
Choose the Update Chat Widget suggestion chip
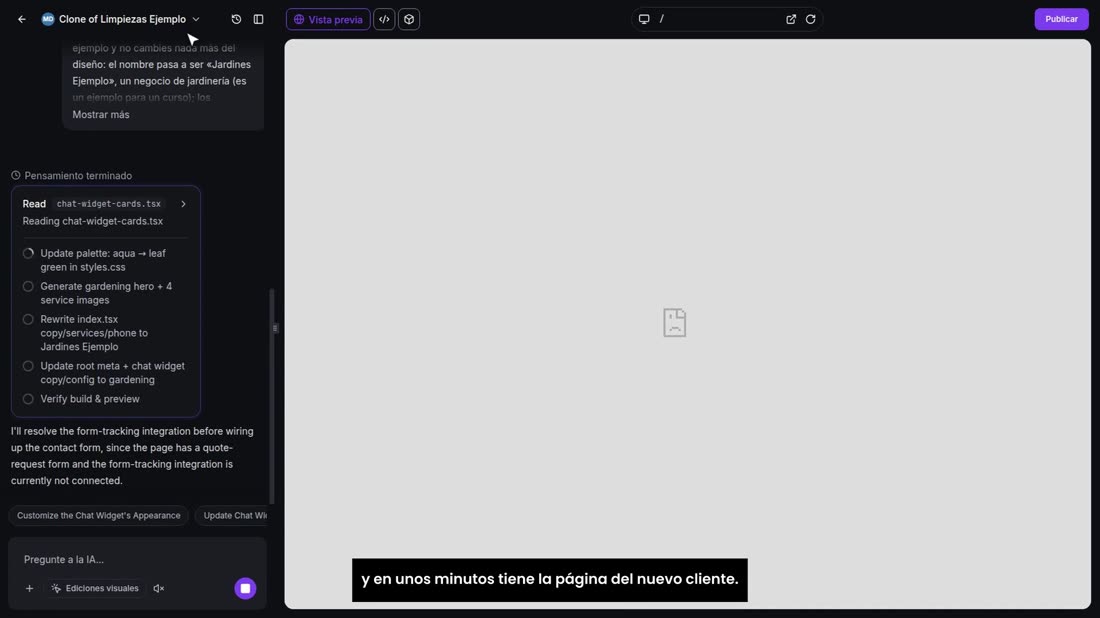[x=231, y=516]
